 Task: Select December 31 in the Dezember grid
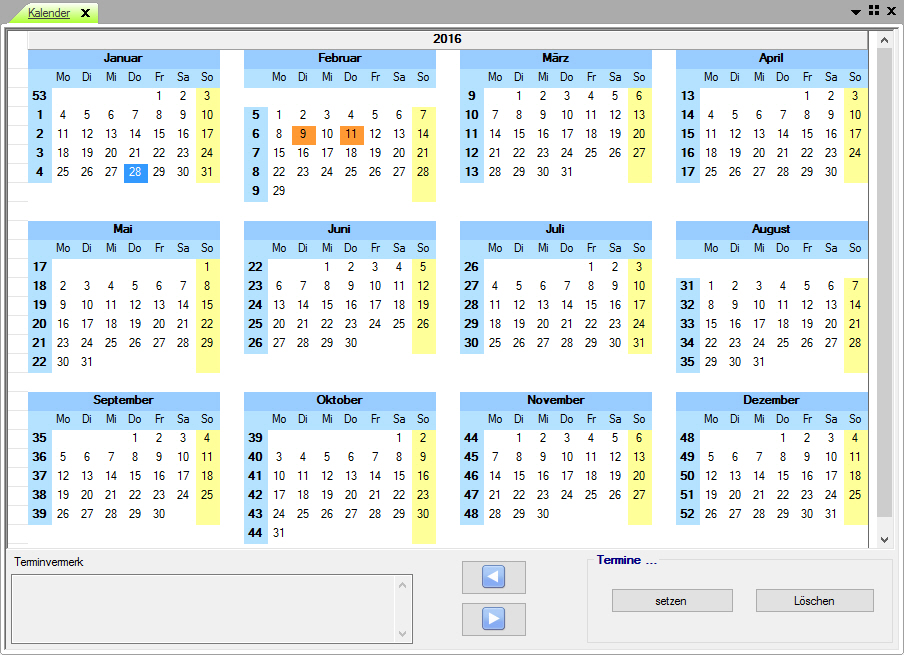831,514
